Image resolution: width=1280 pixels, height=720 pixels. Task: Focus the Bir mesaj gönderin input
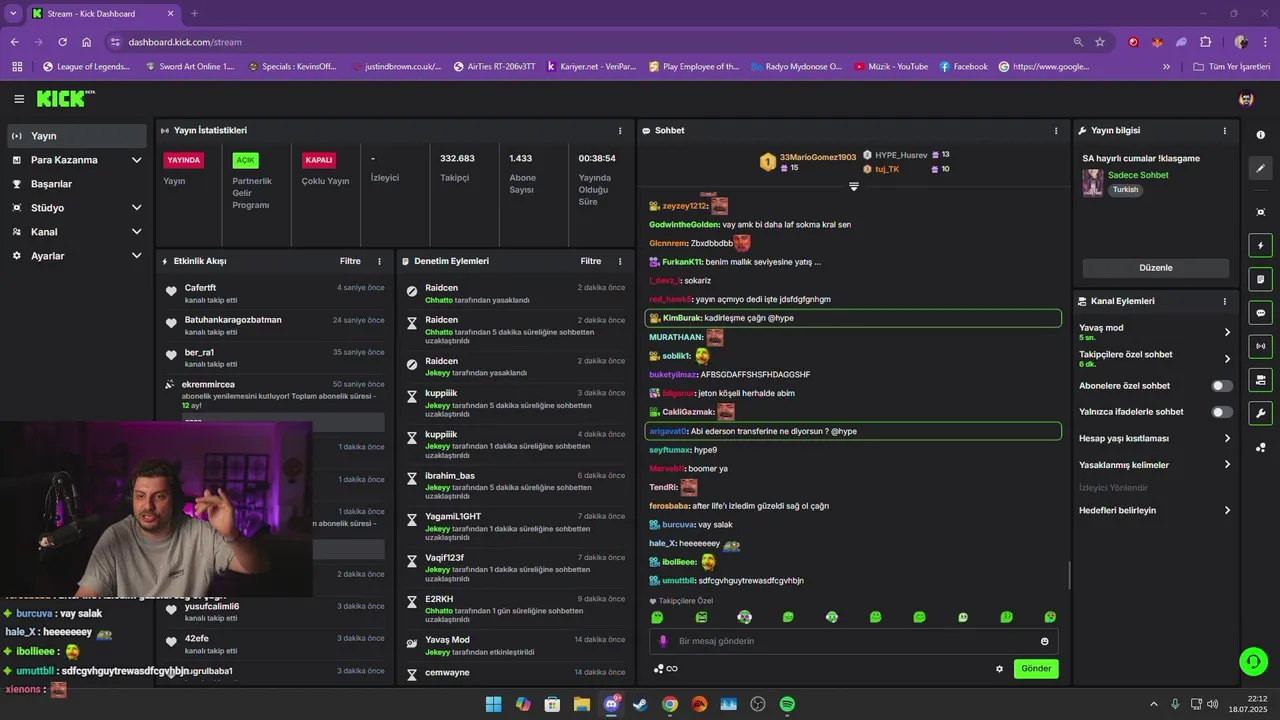coord(853,641)
